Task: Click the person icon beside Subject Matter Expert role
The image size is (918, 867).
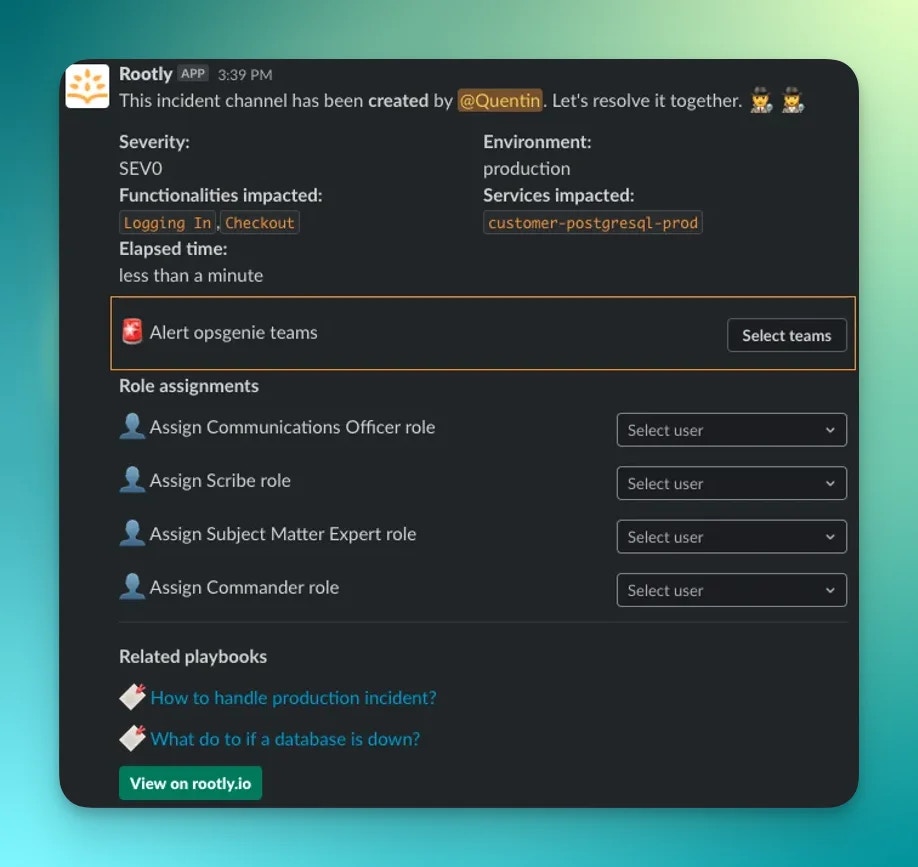Action: click(132, 533)
